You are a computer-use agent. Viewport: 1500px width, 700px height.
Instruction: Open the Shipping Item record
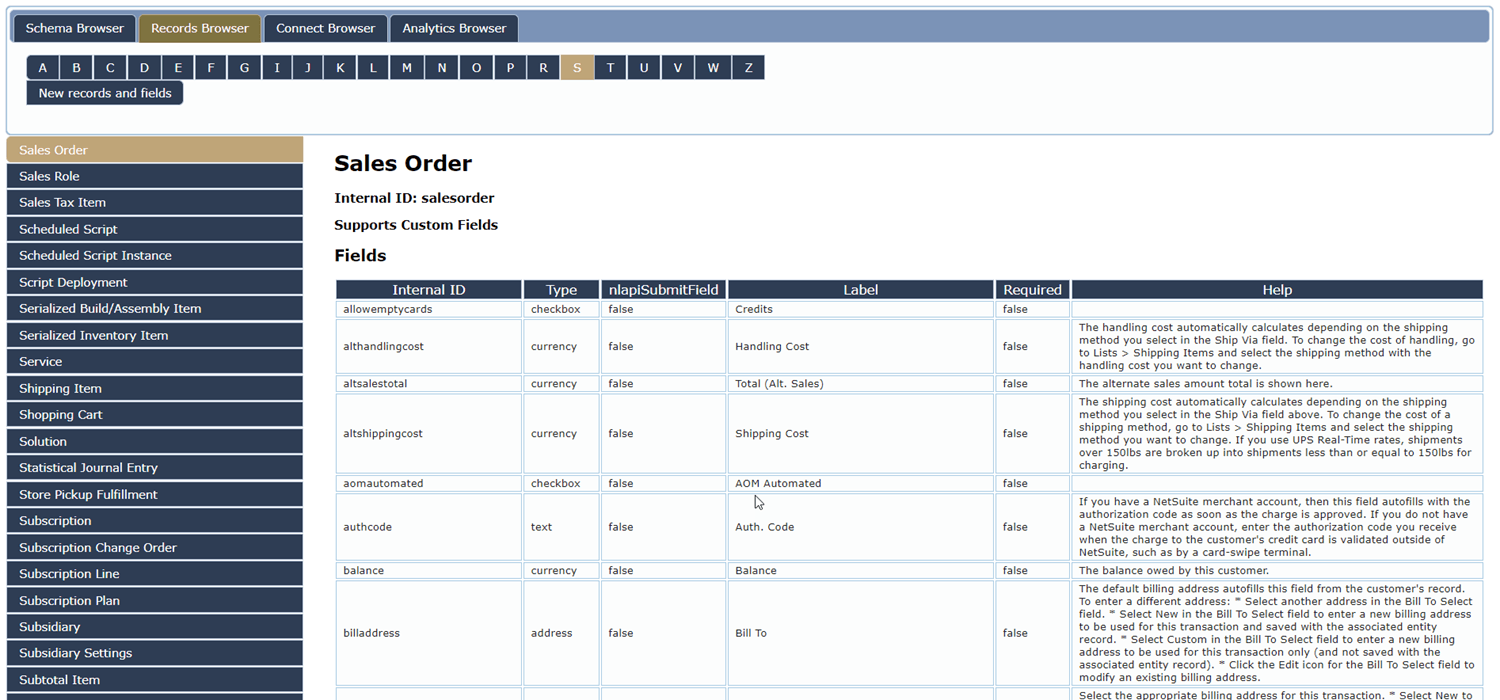point(155,388)
